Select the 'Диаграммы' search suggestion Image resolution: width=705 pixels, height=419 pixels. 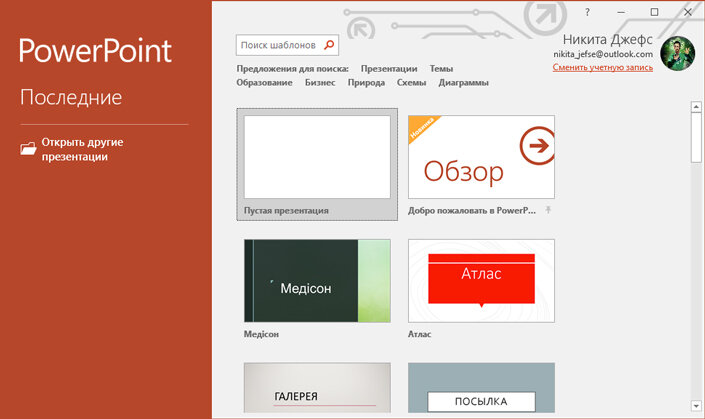pos(464,83)
